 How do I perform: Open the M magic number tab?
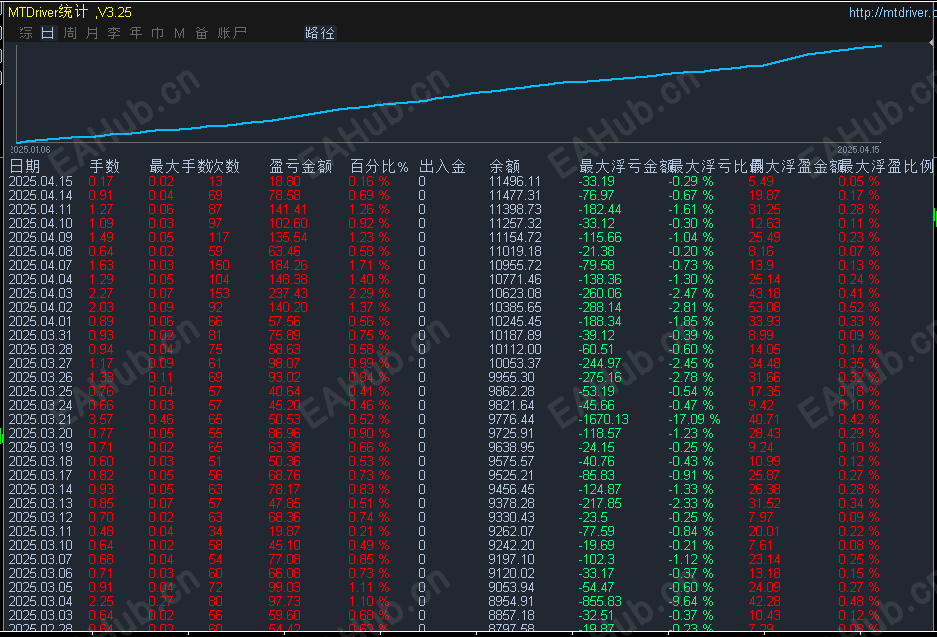[179, 33]
